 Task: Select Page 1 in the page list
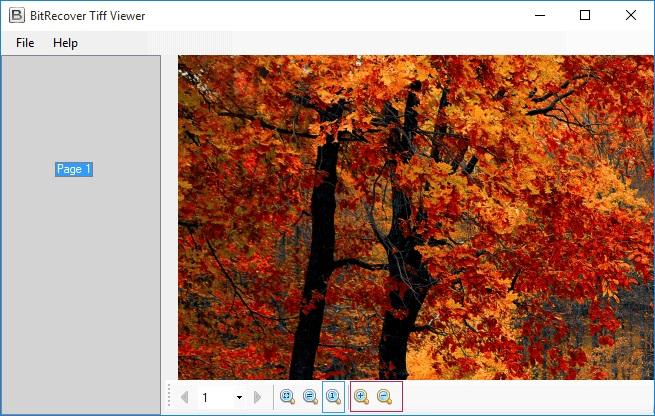(74, 169)
